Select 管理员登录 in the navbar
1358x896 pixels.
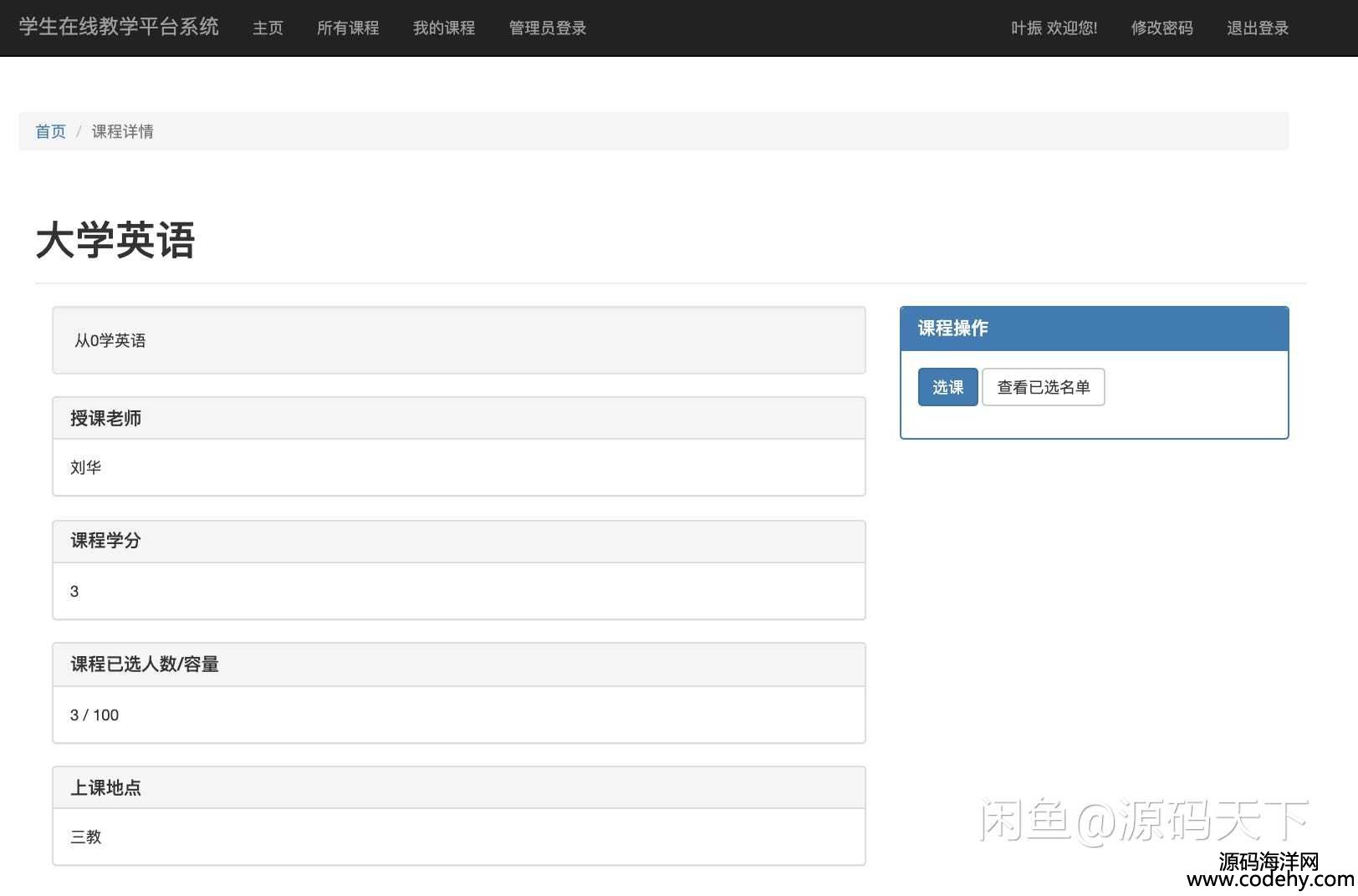pyautogui.click(x=548, y=28)
